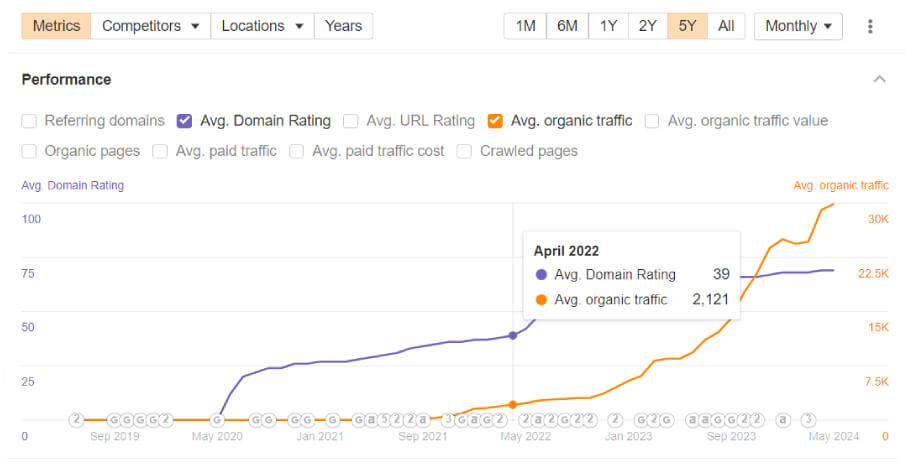Uncheck the Avg. Domain Rating checkbox
The width and height of the screenshot is (905, 475).
pyautogui.click(x=184, y=121)
